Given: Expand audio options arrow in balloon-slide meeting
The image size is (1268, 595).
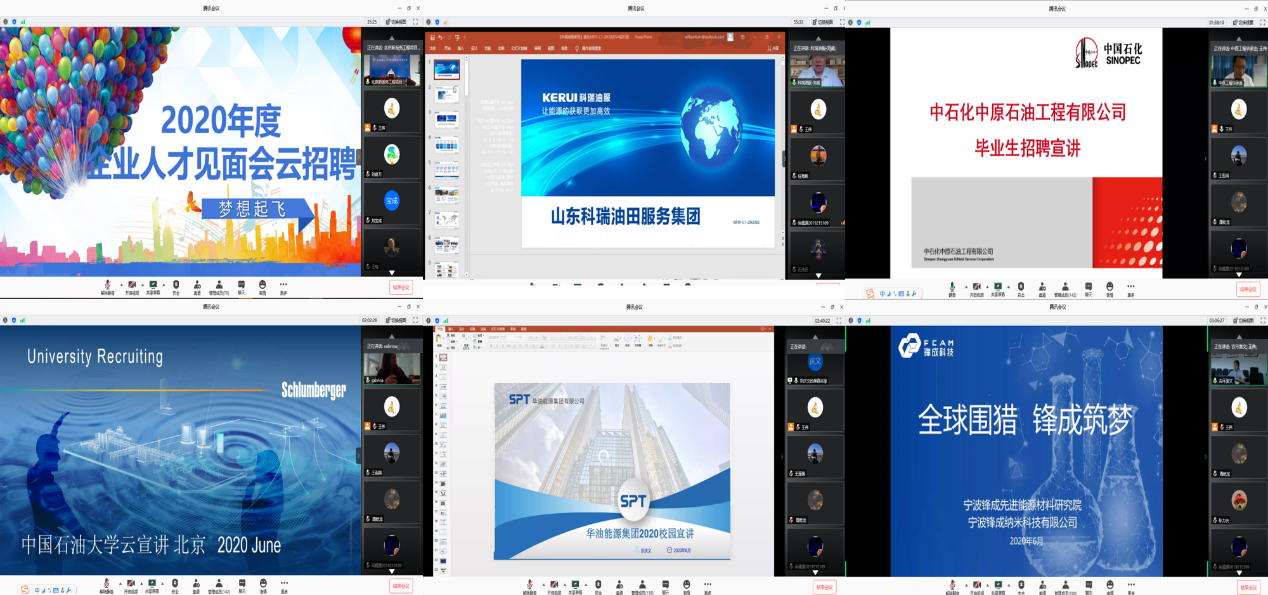Looking at the screenshot, I should (x=119, y=284).
